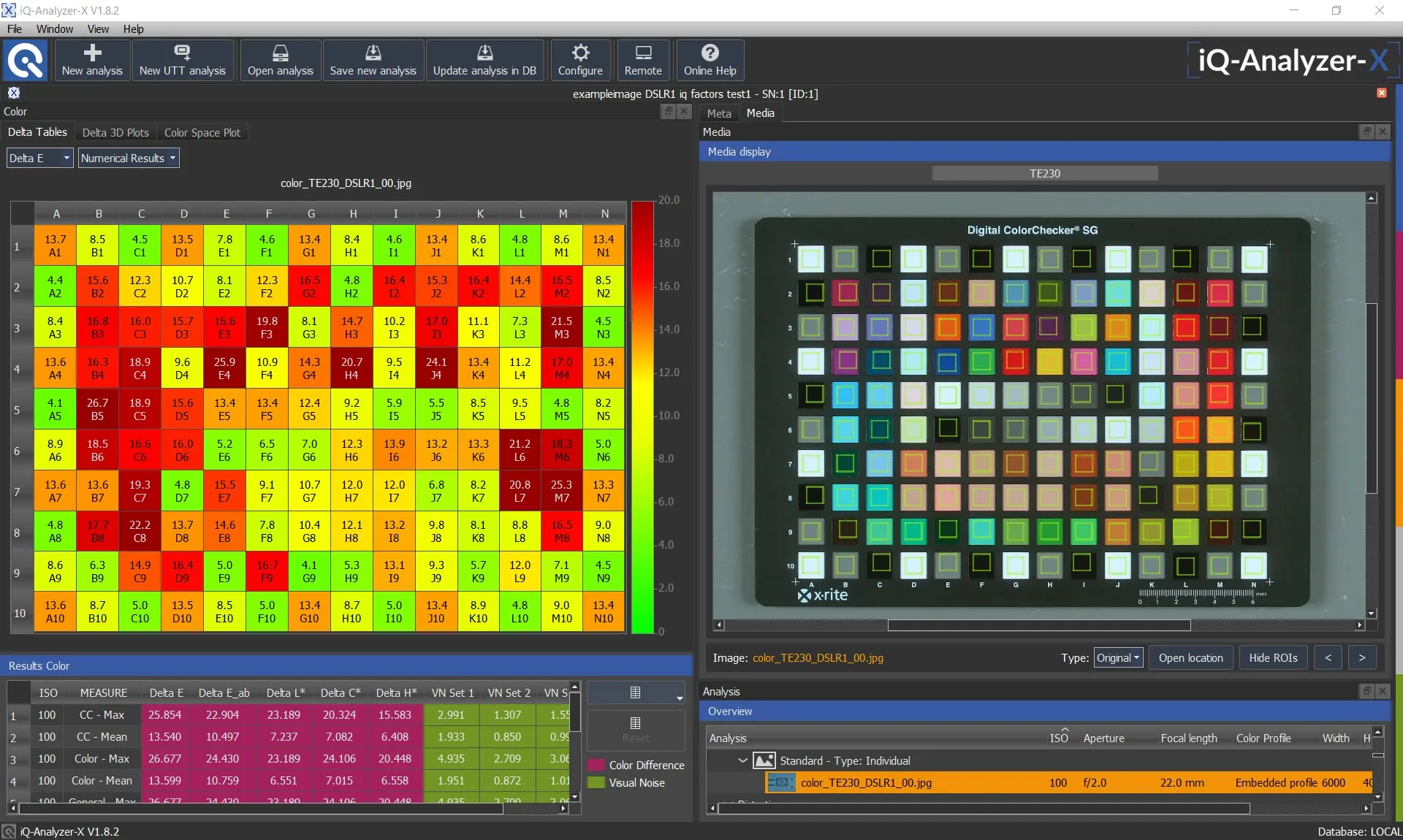Click the image thumbnail icon for color_TE230_DSLR1_00.jpg
The width and height of the screenshot is (1403, 840).
click(x=780, y=782)
